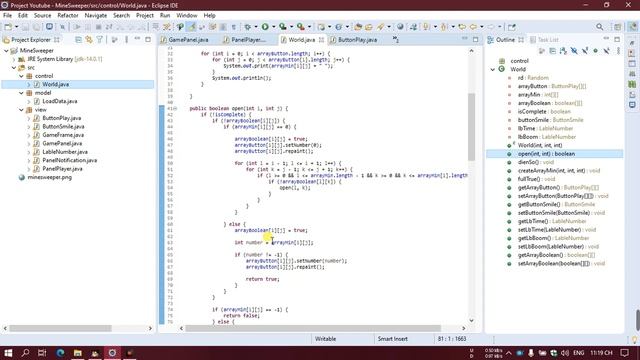Open the Run button dropdown arrow

(x=273, y=27)
